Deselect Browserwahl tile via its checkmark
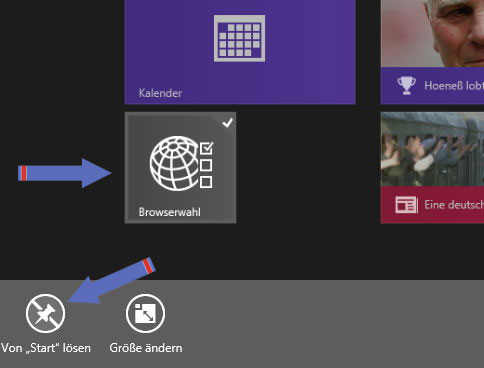Image resolution: width=484 pixels, height=368 pixels. click(x=228, y=123)
